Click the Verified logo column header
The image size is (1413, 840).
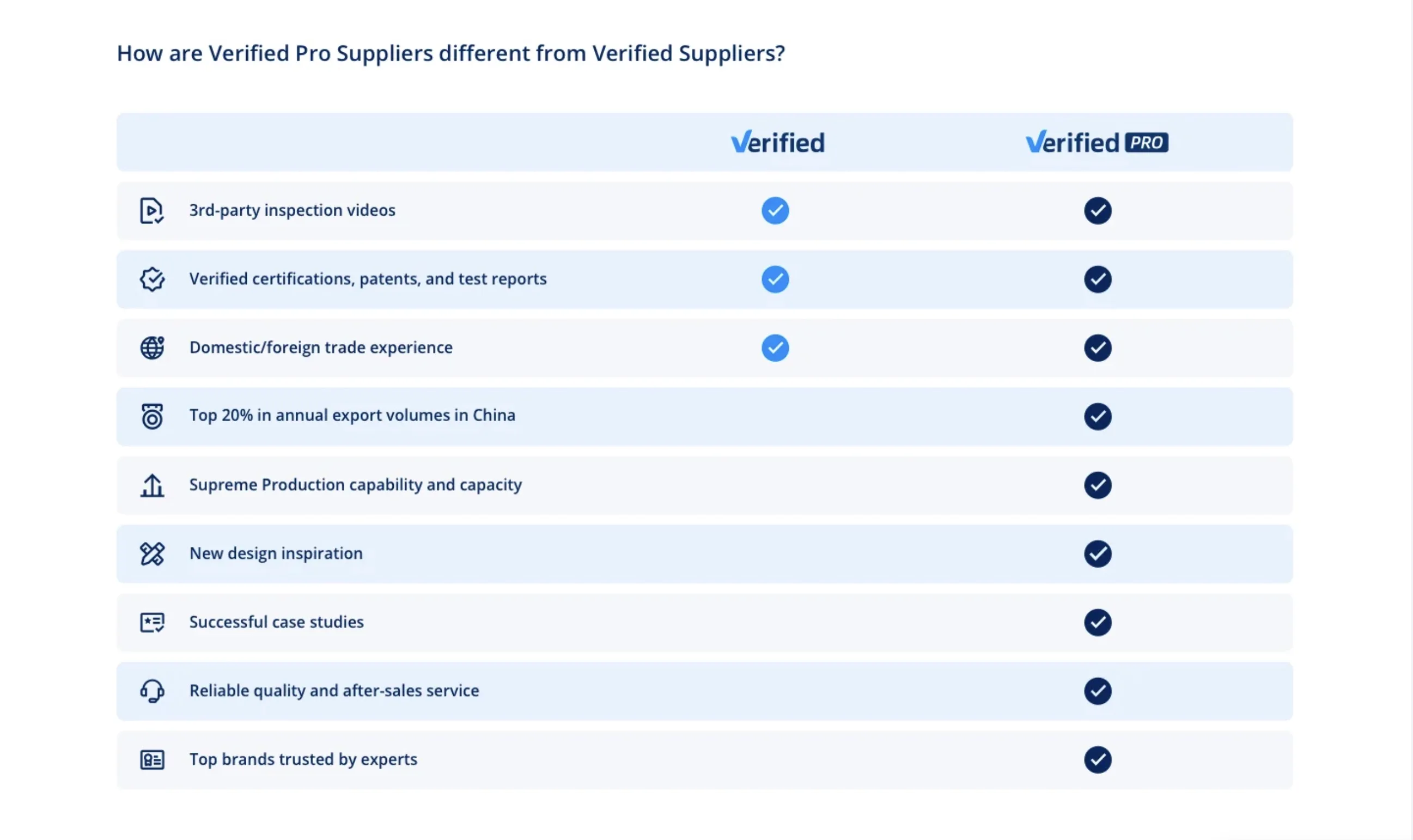pos(777,142)
